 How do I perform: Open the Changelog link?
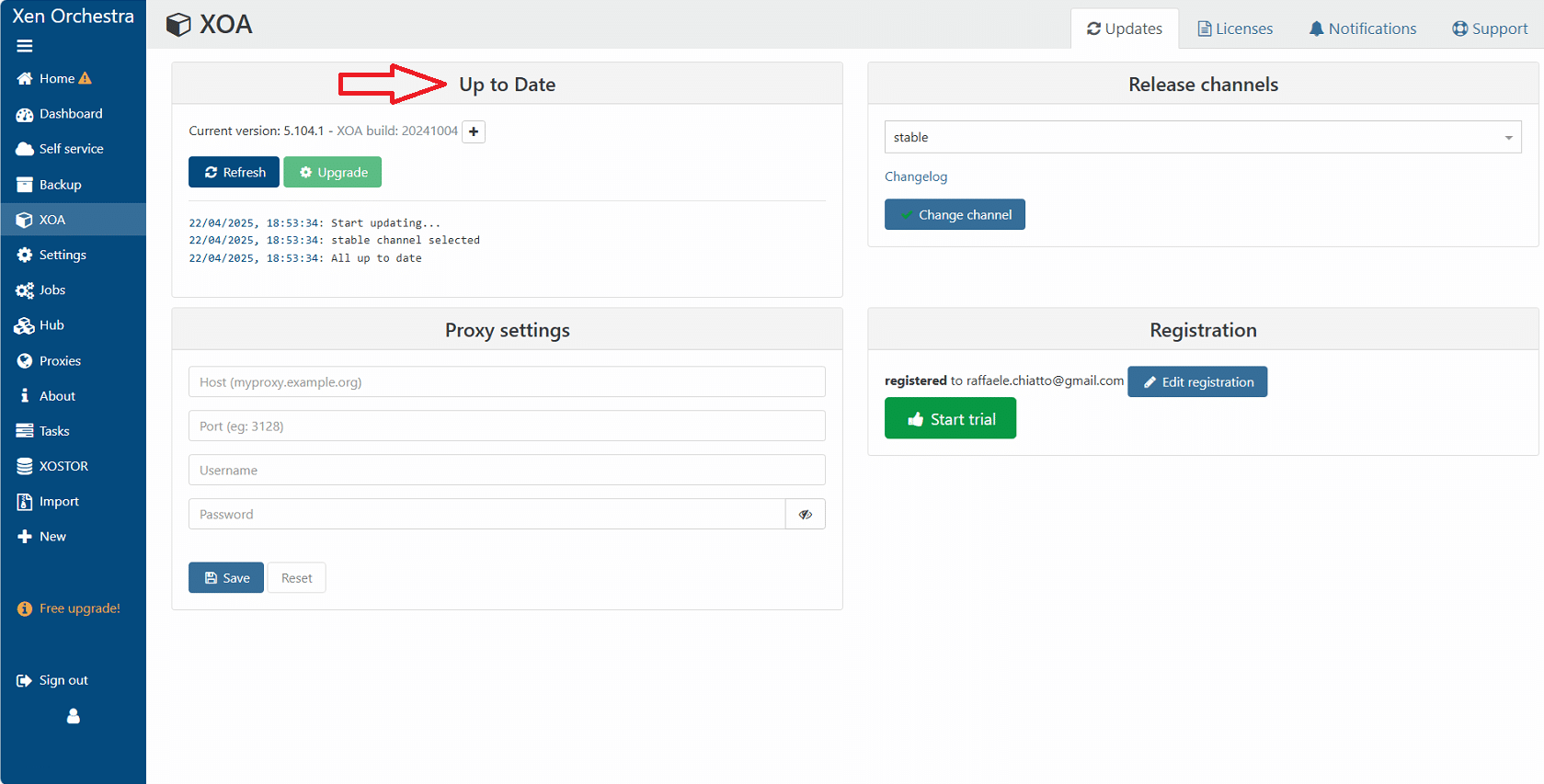[916, 176]
